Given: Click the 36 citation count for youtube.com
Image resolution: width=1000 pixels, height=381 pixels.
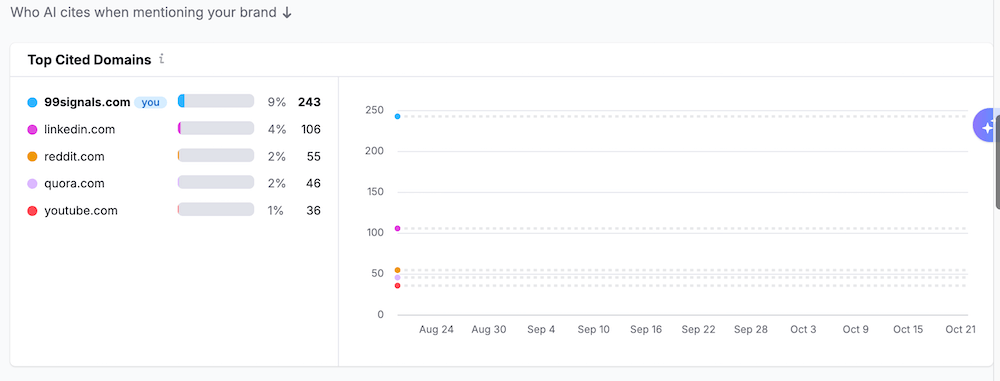Looking at the screenshot, I should click(313, 211).
